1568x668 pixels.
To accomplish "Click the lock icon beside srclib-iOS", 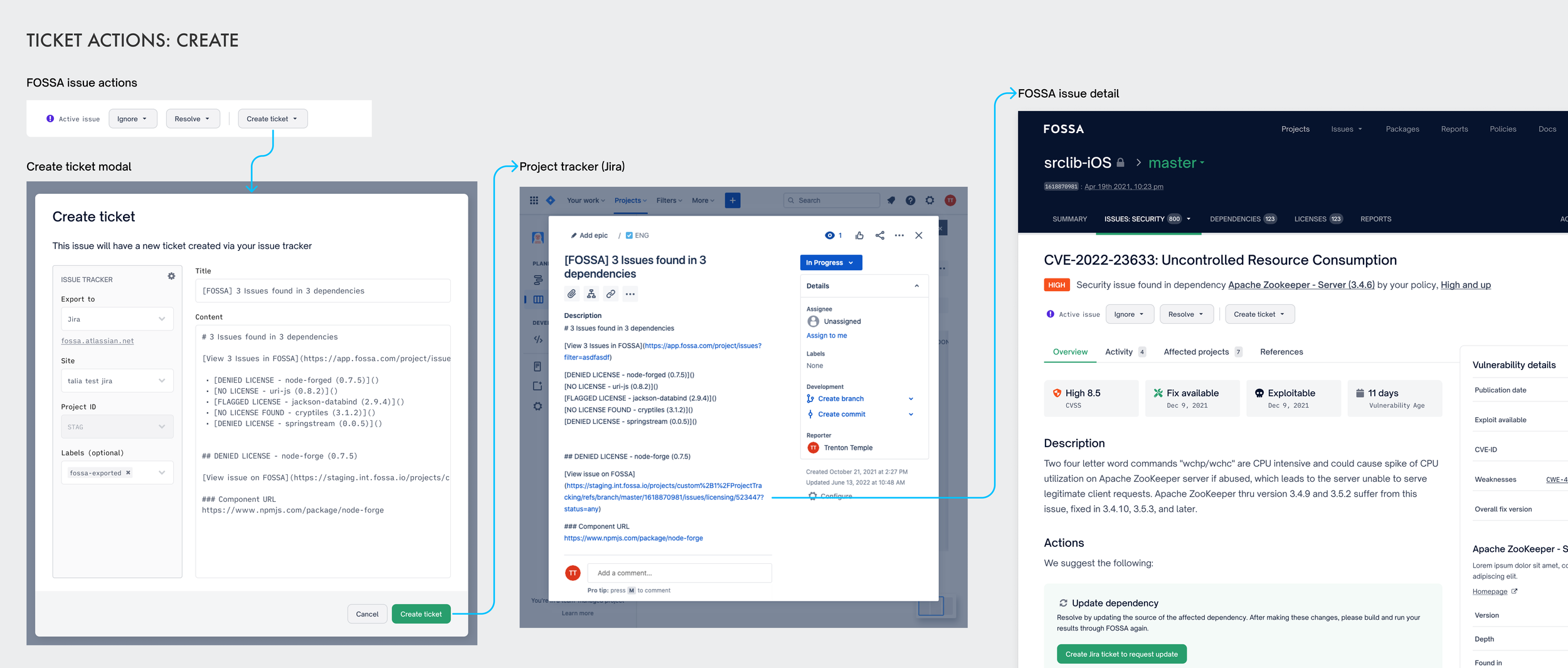I will (1120, 162).
